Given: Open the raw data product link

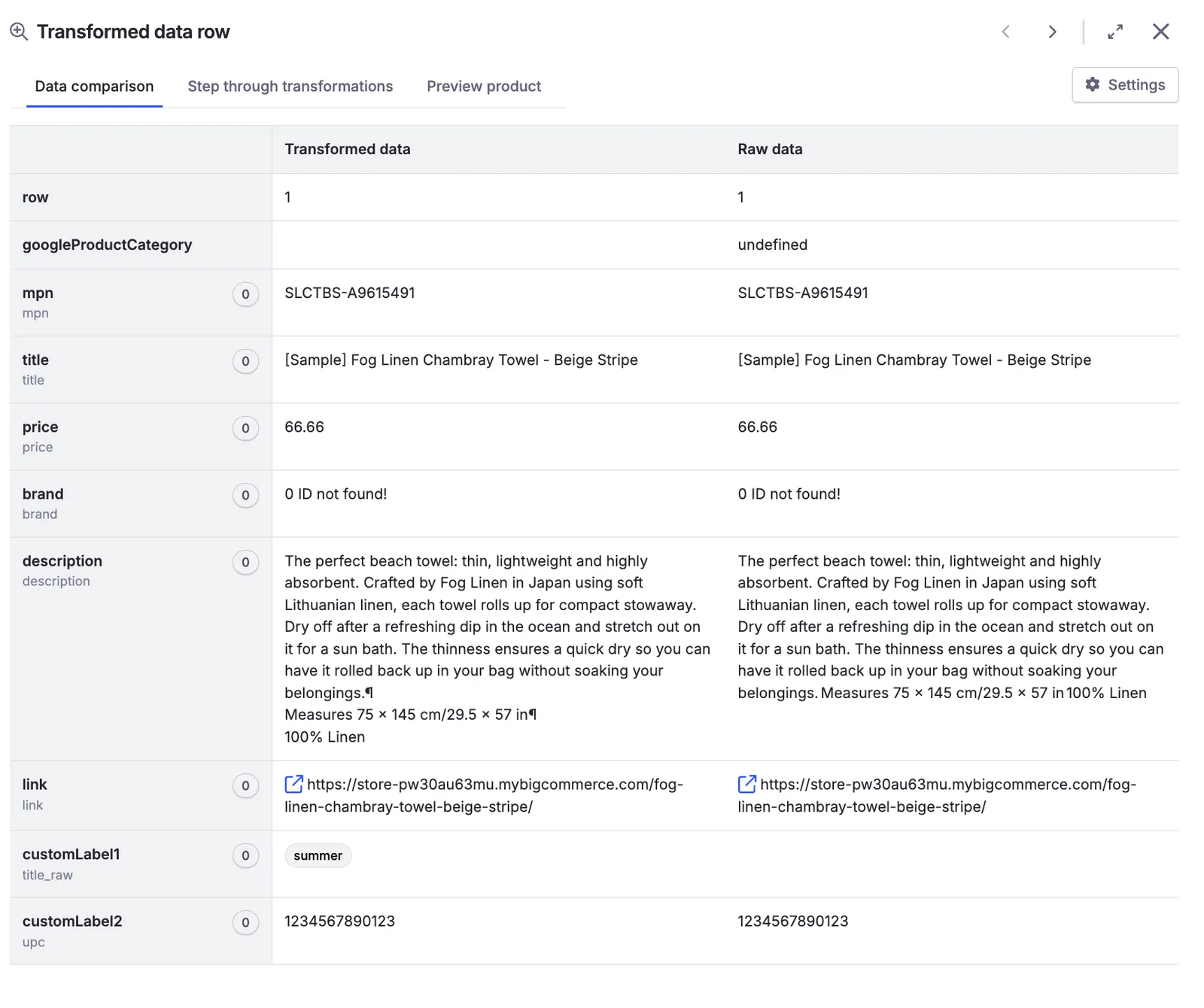Looking at the screenshot, I should coord(937,795).
